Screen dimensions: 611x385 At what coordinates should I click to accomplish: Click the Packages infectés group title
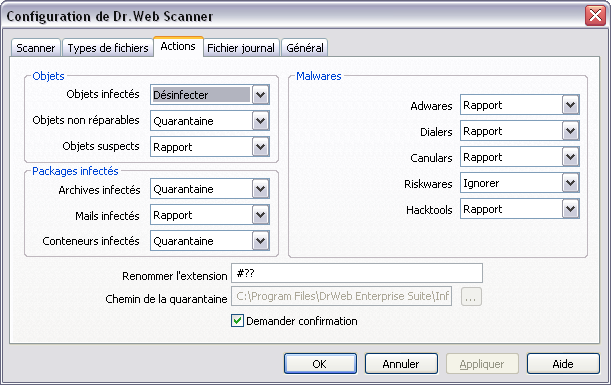pos(75,171)
